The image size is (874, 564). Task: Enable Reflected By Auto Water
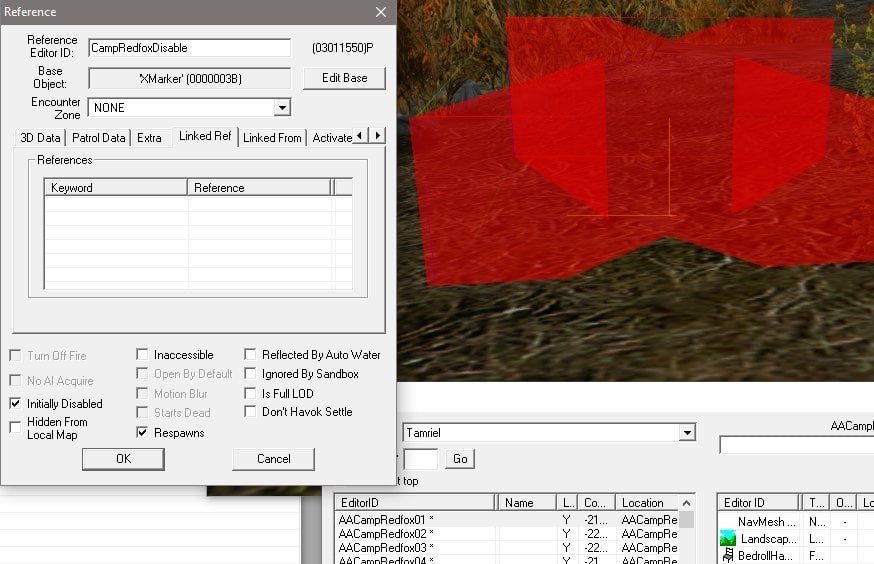250,354
